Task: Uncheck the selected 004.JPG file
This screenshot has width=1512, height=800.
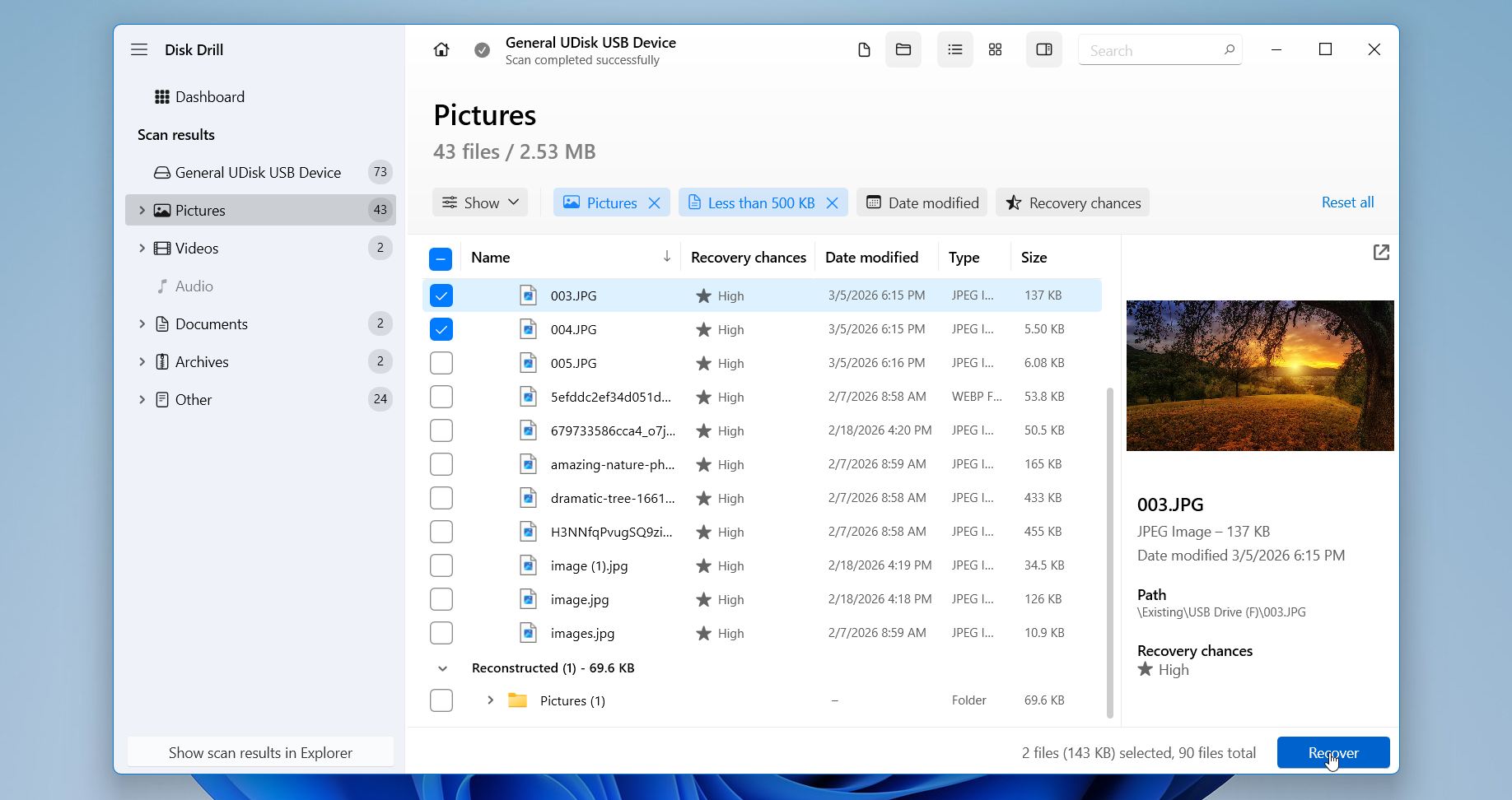Action: click(441, 328)
